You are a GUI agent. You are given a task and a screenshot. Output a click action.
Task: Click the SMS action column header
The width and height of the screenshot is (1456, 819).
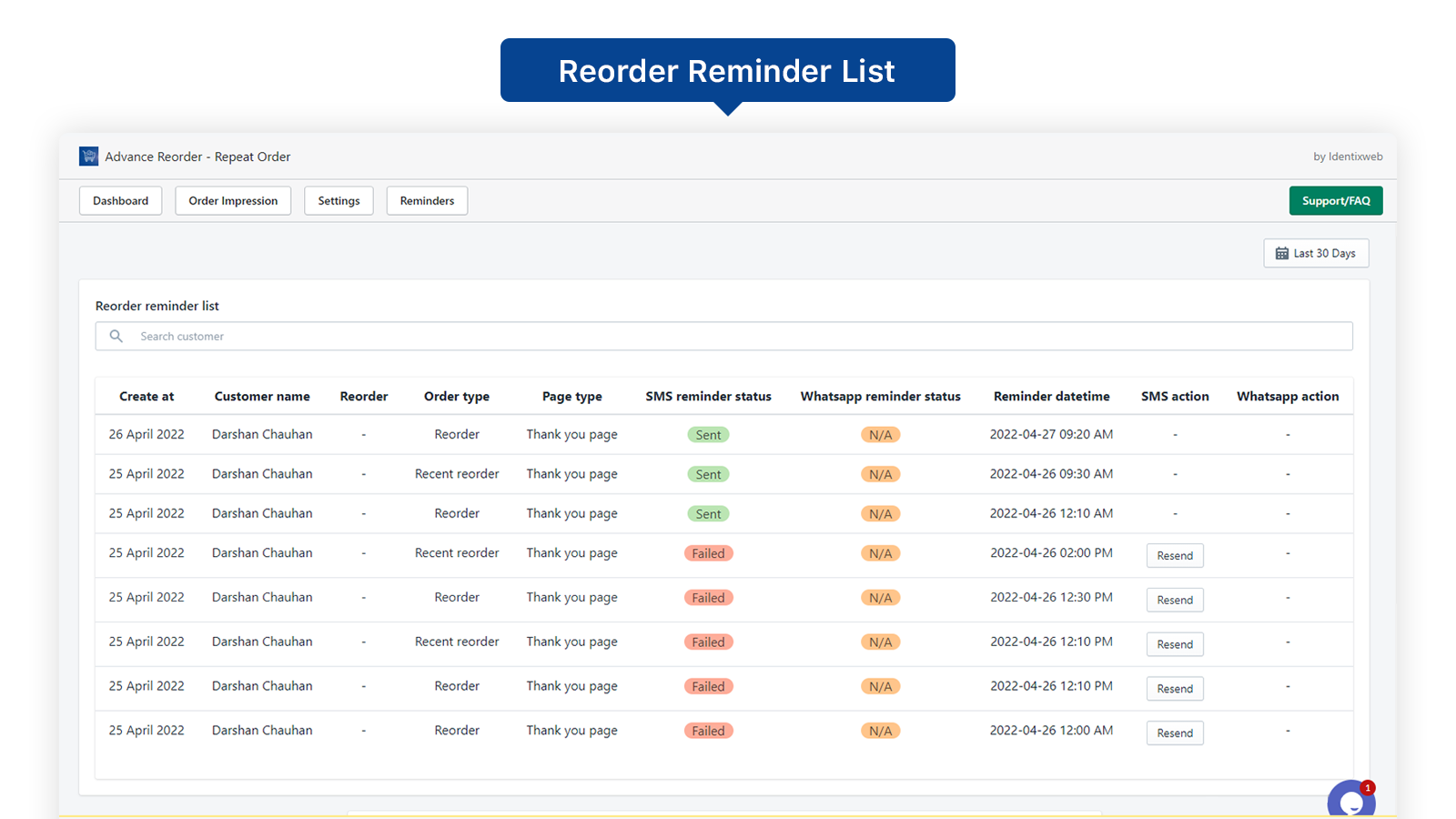pyautogui.click(x=1175, y=397)
